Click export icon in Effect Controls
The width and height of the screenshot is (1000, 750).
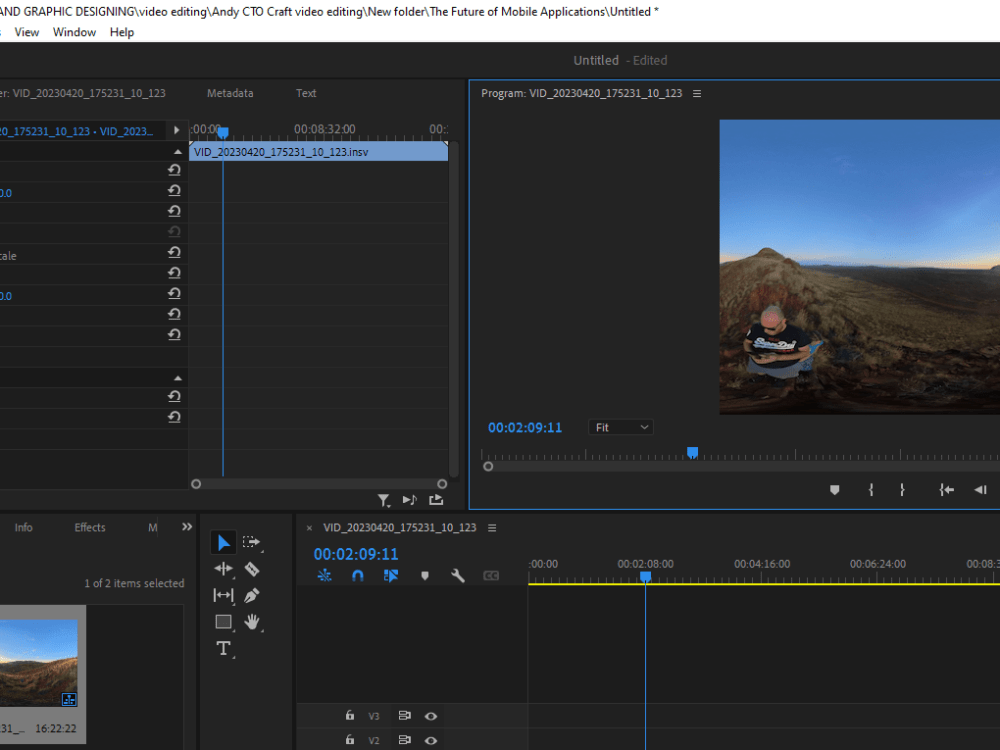pos(436,500)
